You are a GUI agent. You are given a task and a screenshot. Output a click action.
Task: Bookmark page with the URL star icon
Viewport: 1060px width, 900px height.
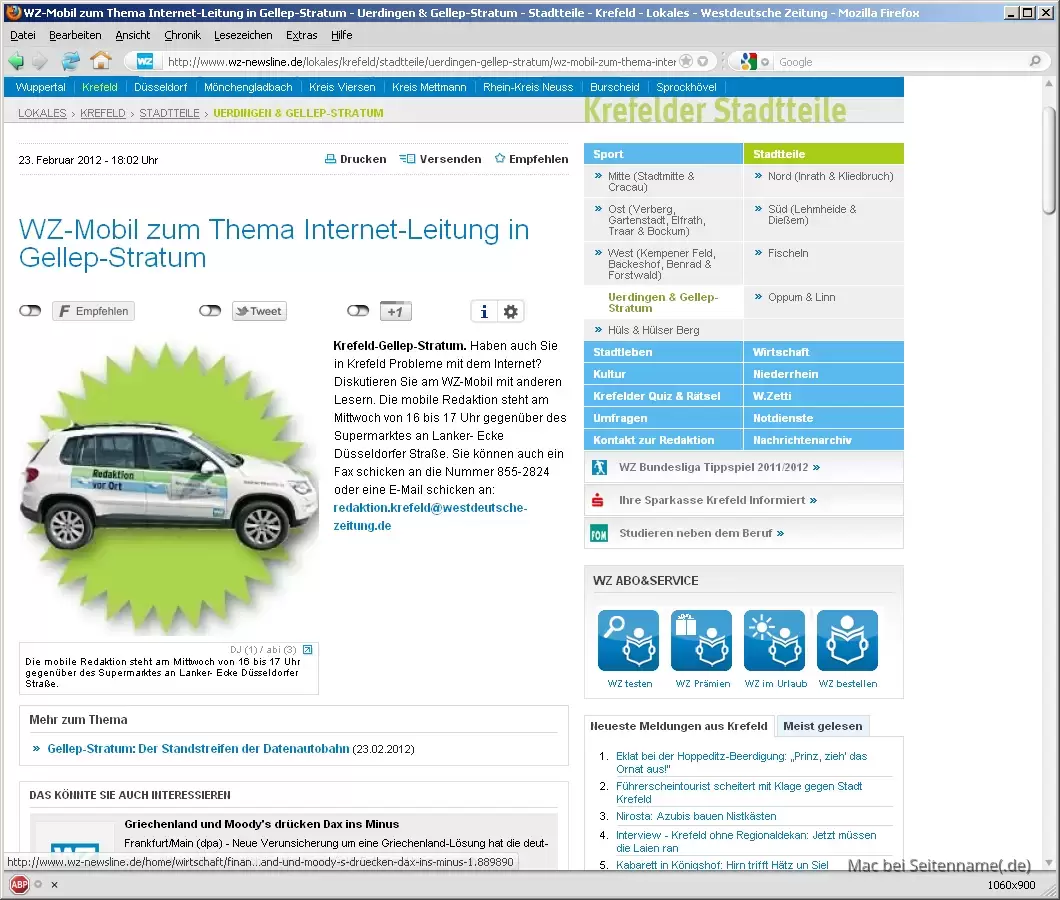[687, 62]
